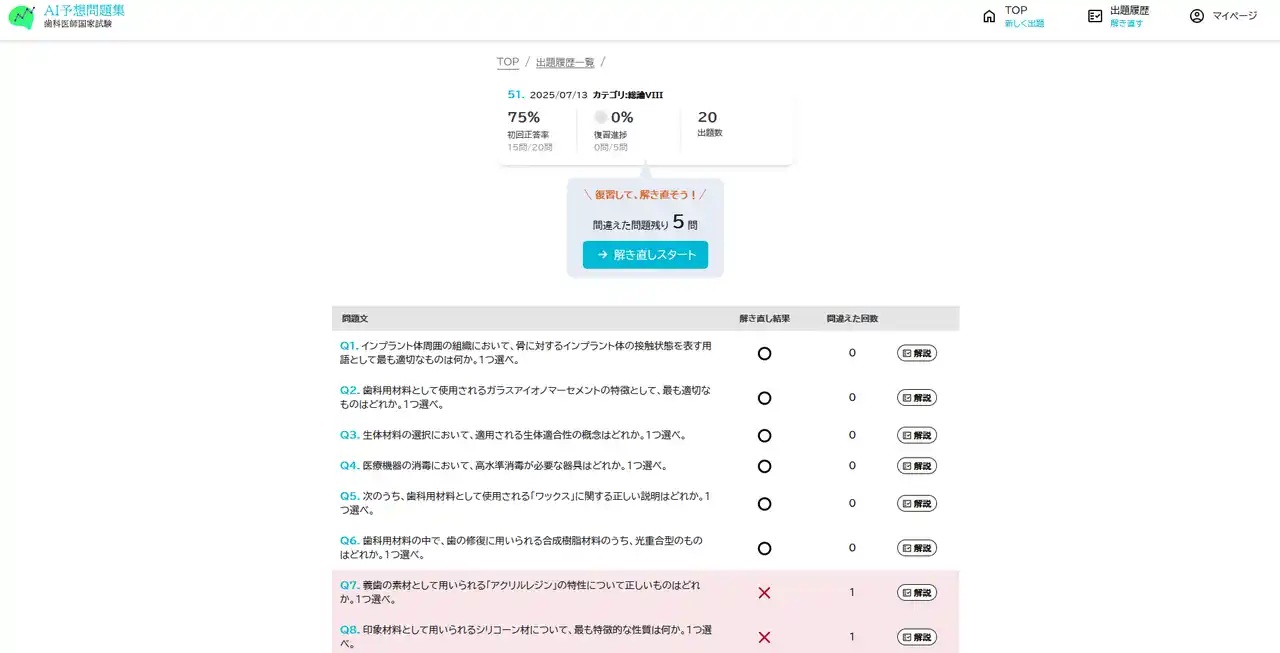Screen dimensions: 1280x653
Task: Open 解説 for question Q1
Action: pyautogui.click(x=916, y=353)
